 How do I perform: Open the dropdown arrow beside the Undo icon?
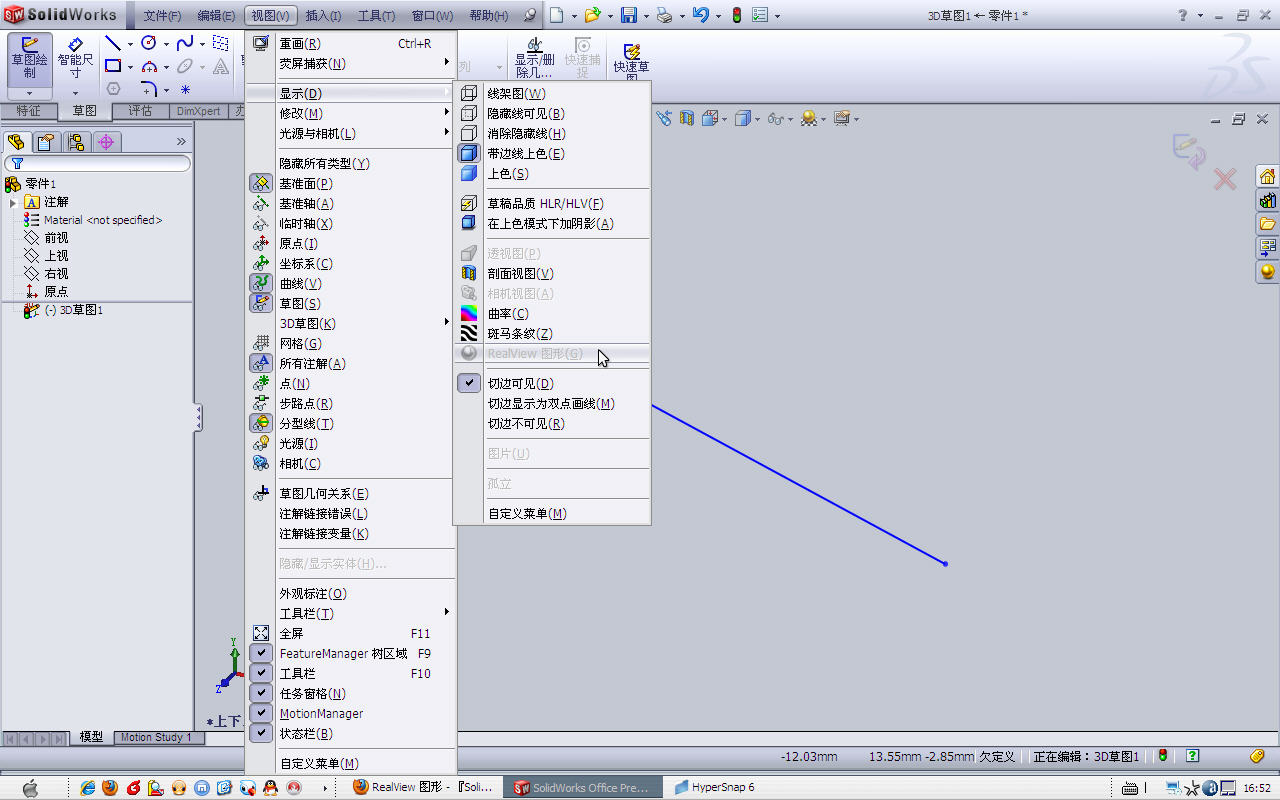pyautogui.click(x=716, y=16)
